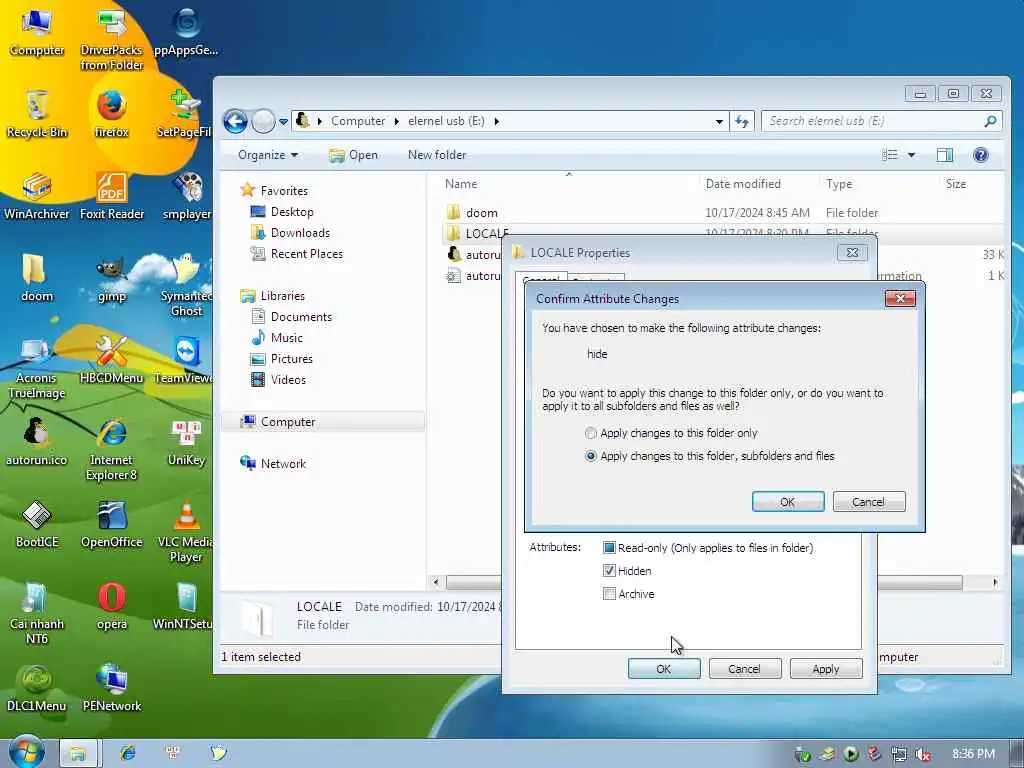Launch HBCDMenu from desktop
The height and width of the screenshot is (768, 1024).
[112, 360]
